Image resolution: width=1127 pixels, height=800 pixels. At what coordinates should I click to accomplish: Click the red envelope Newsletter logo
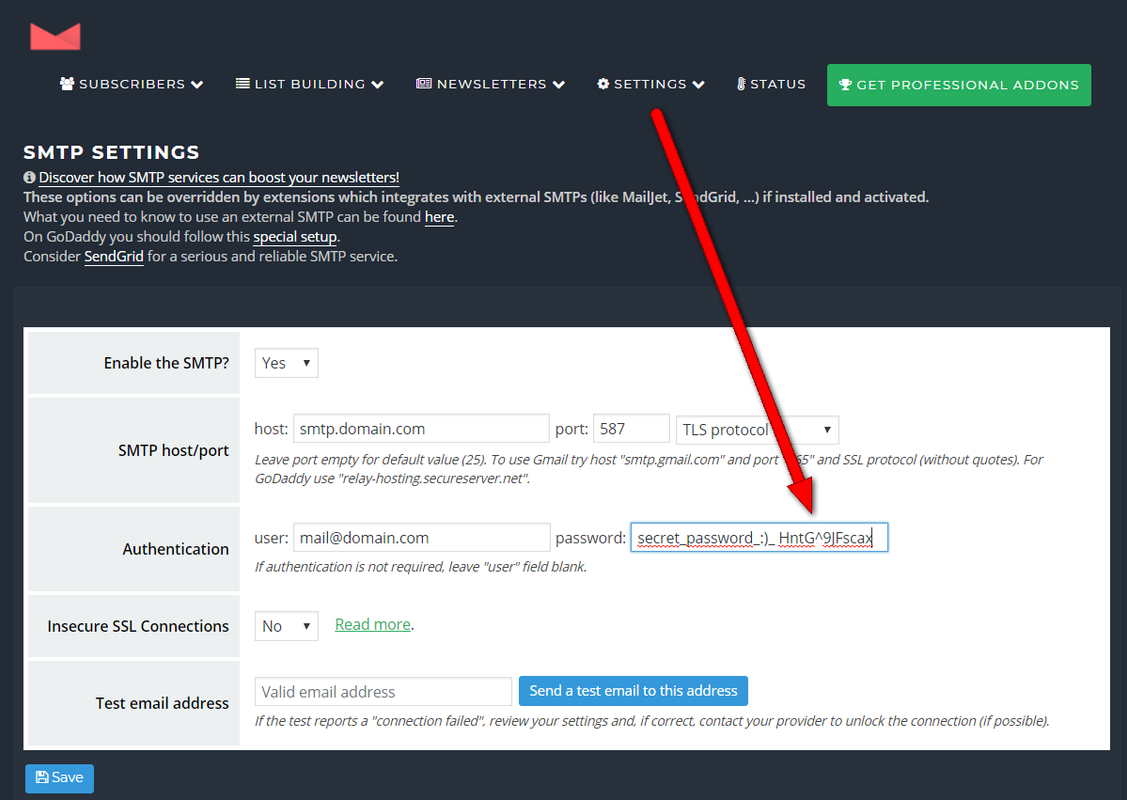(x=55, y=36)
